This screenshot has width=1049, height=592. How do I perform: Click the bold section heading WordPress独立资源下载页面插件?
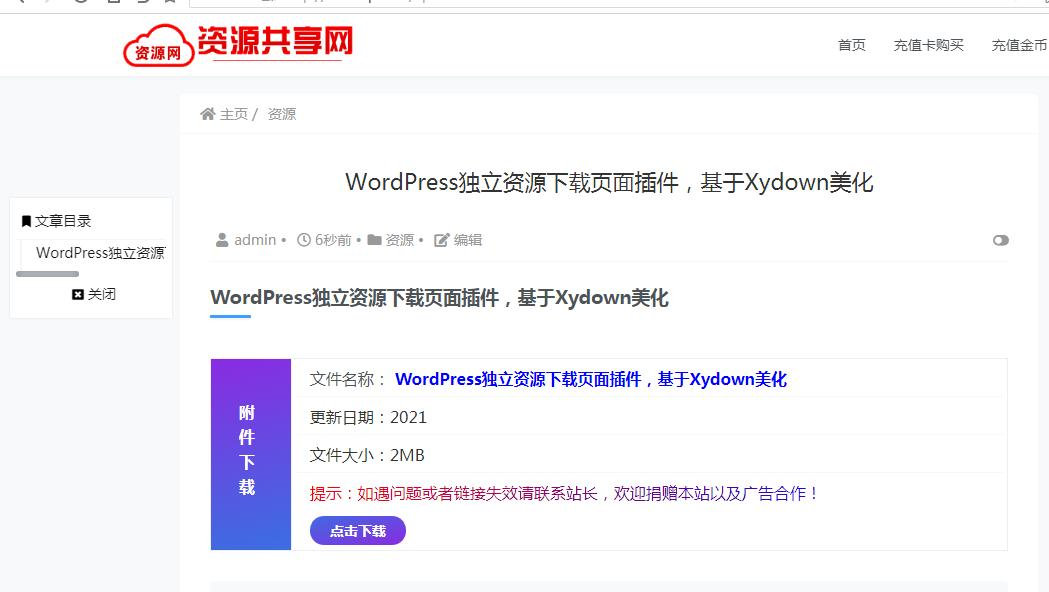[x=440, y=298]
